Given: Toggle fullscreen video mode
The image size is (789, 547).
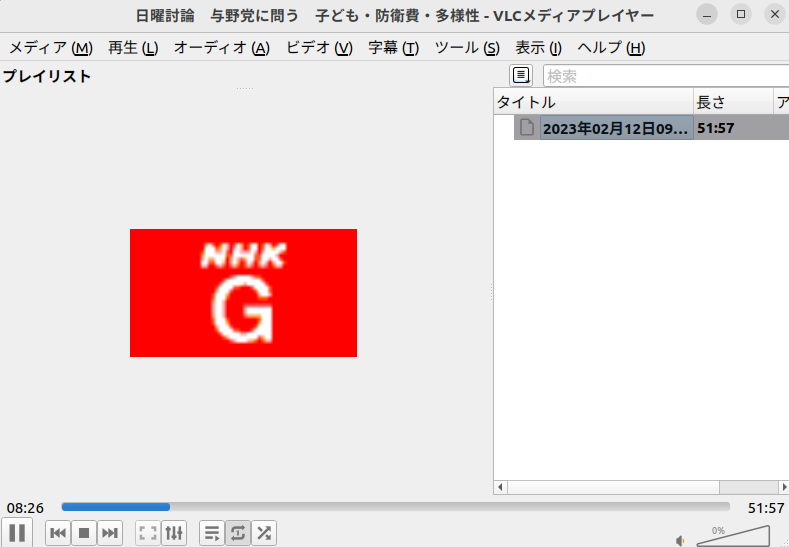Looking at the screenshot, I should [148, 532].
